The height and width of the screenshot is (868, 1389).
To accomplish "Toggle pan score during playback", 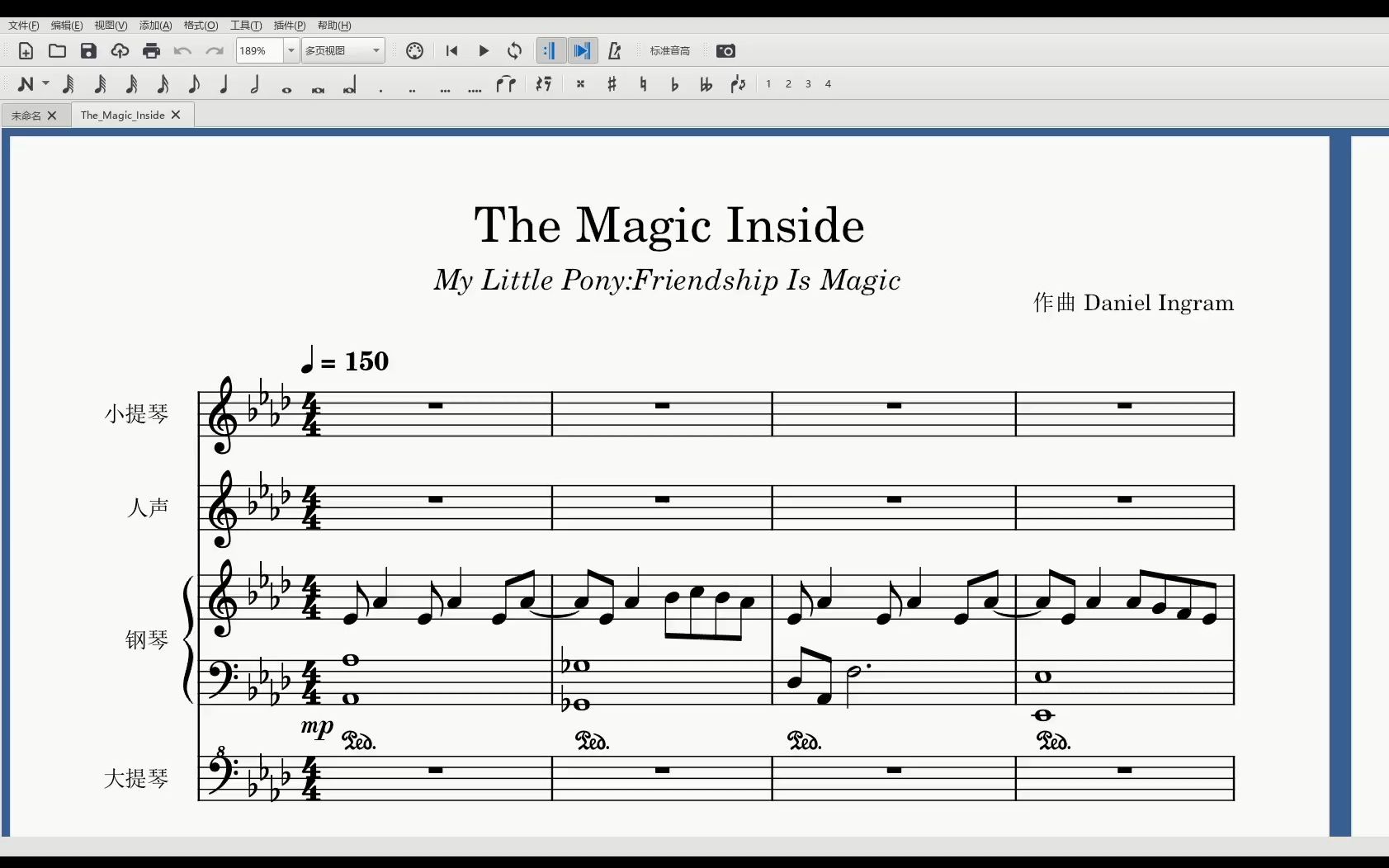I will 582,51.
